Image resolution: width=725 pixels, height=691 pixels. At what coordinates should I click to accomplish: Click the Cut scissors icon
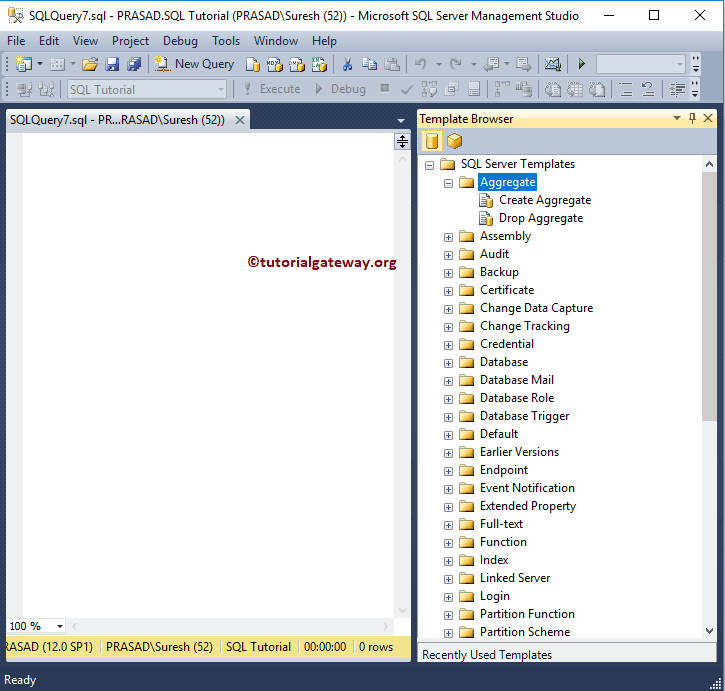[347, 64]
